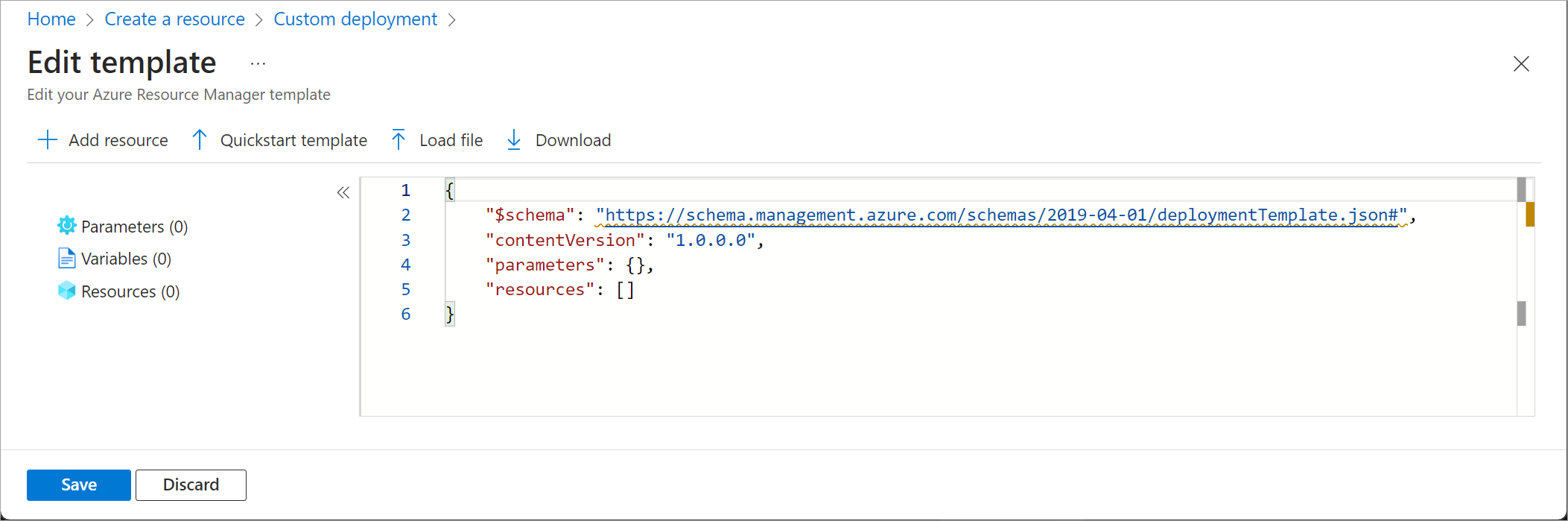This screenshot has width=1568, height=521.
Task: Click the editor's vertical scrollbar overview ruler
Action: point(1525,298)
